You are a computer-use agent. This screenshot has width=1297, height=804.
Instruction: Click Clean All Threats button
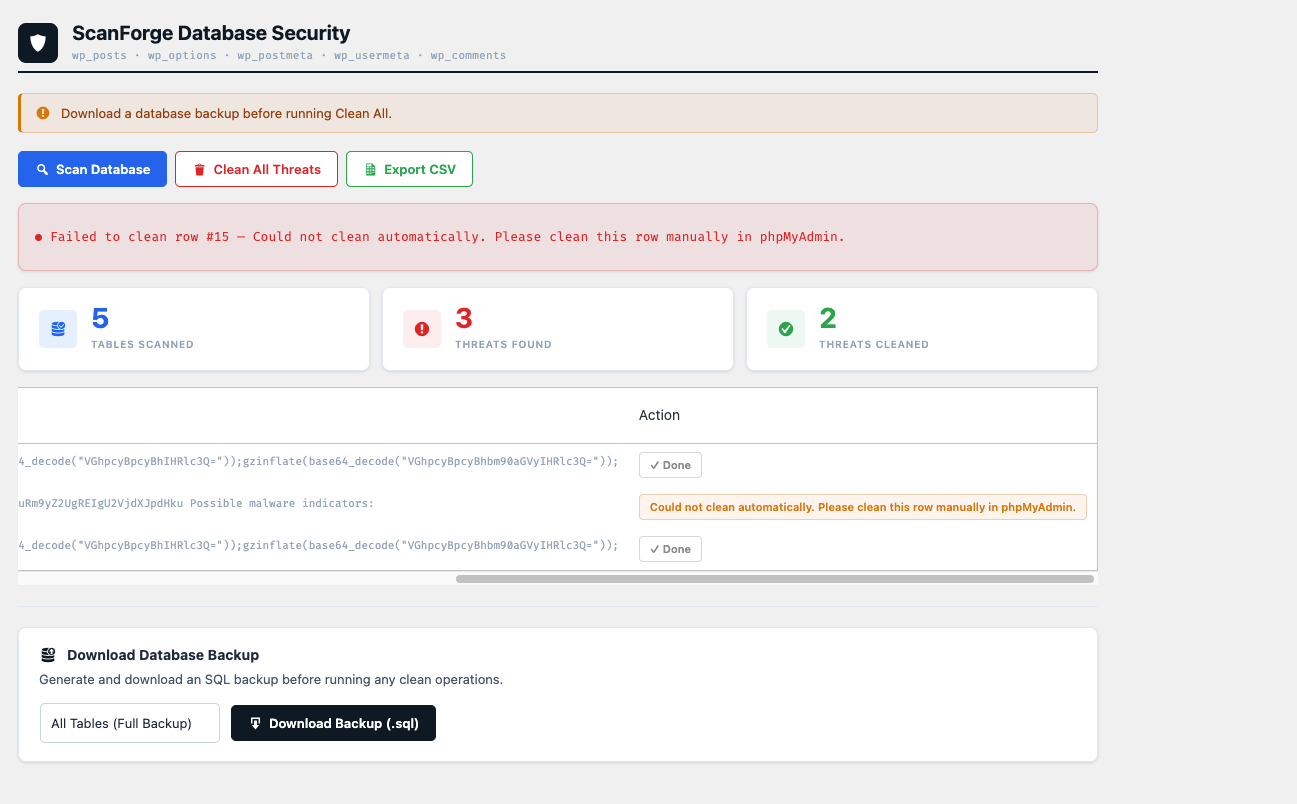[256, 169]
